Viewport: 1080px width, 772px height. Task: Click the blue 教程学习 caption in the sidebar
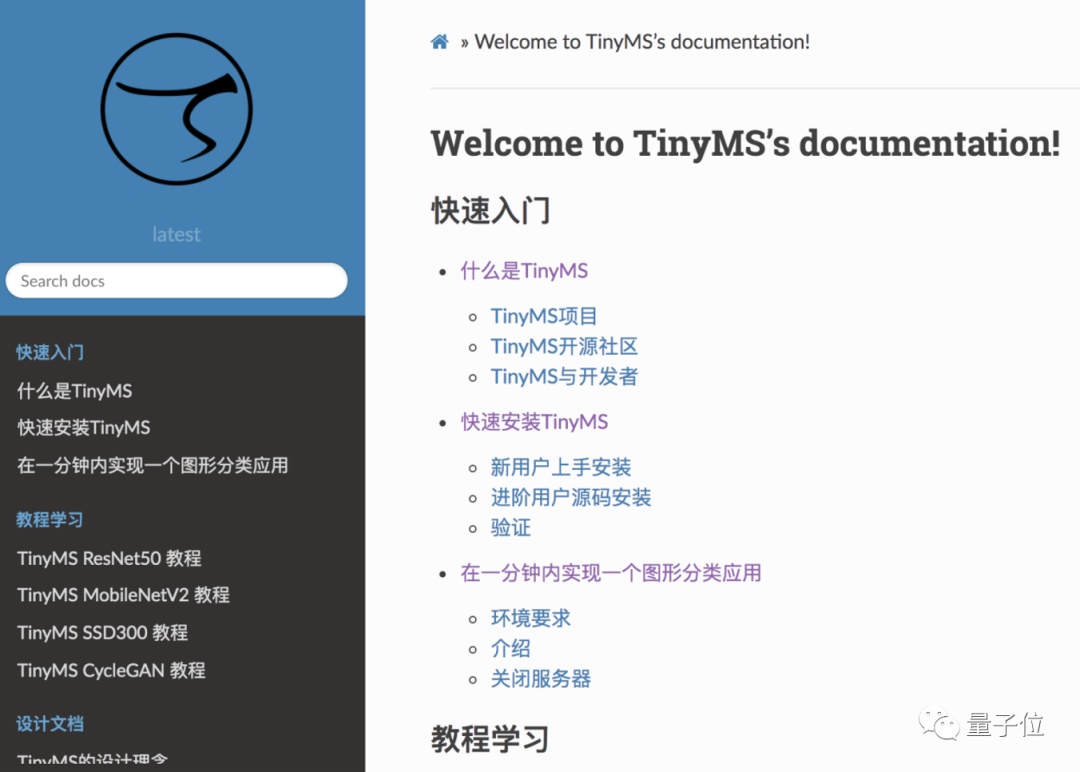[50, 519]
